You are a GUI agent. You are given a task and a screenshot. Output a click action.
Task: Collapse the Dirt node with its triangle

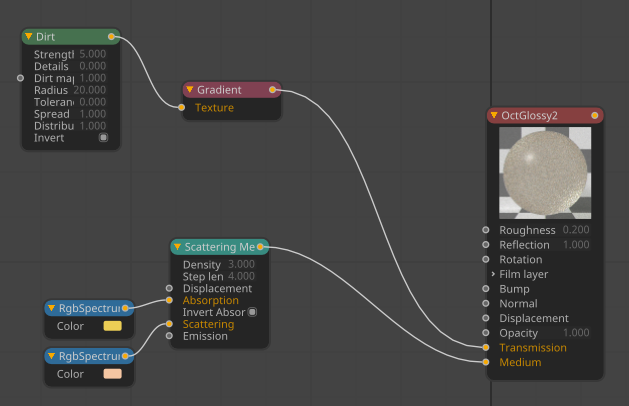(x=28, y=37)
